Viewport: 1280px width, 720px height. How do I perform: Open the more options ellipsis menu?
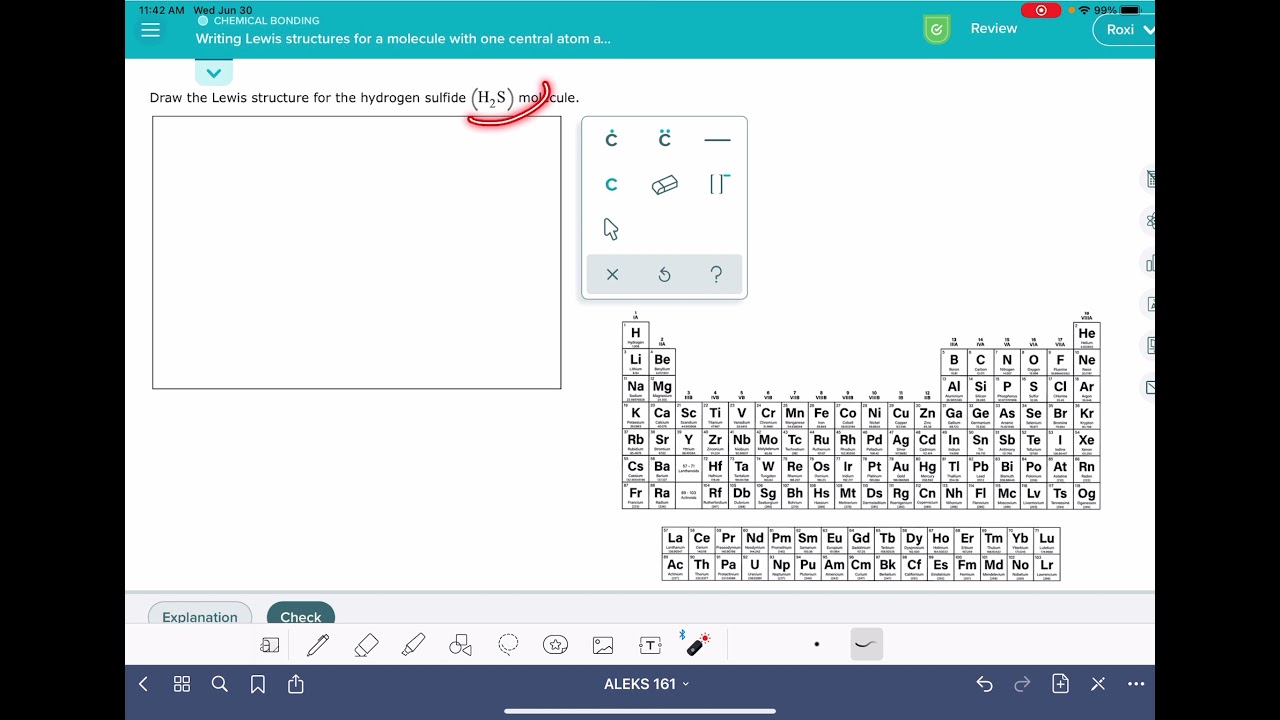click(x=1136, y=684)
